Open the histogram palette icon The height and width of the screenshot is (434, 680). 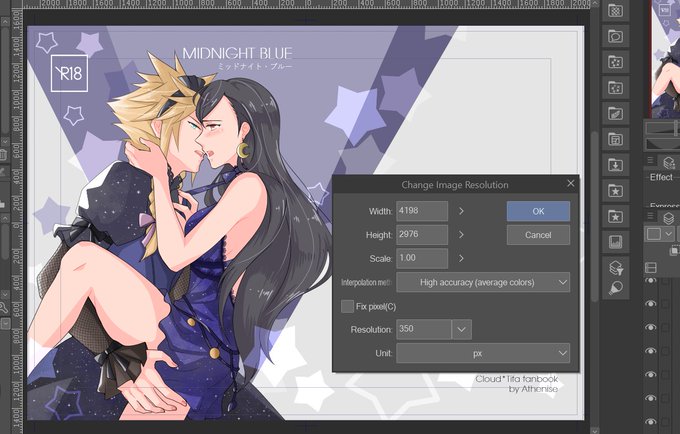click(x=615, y=242)
